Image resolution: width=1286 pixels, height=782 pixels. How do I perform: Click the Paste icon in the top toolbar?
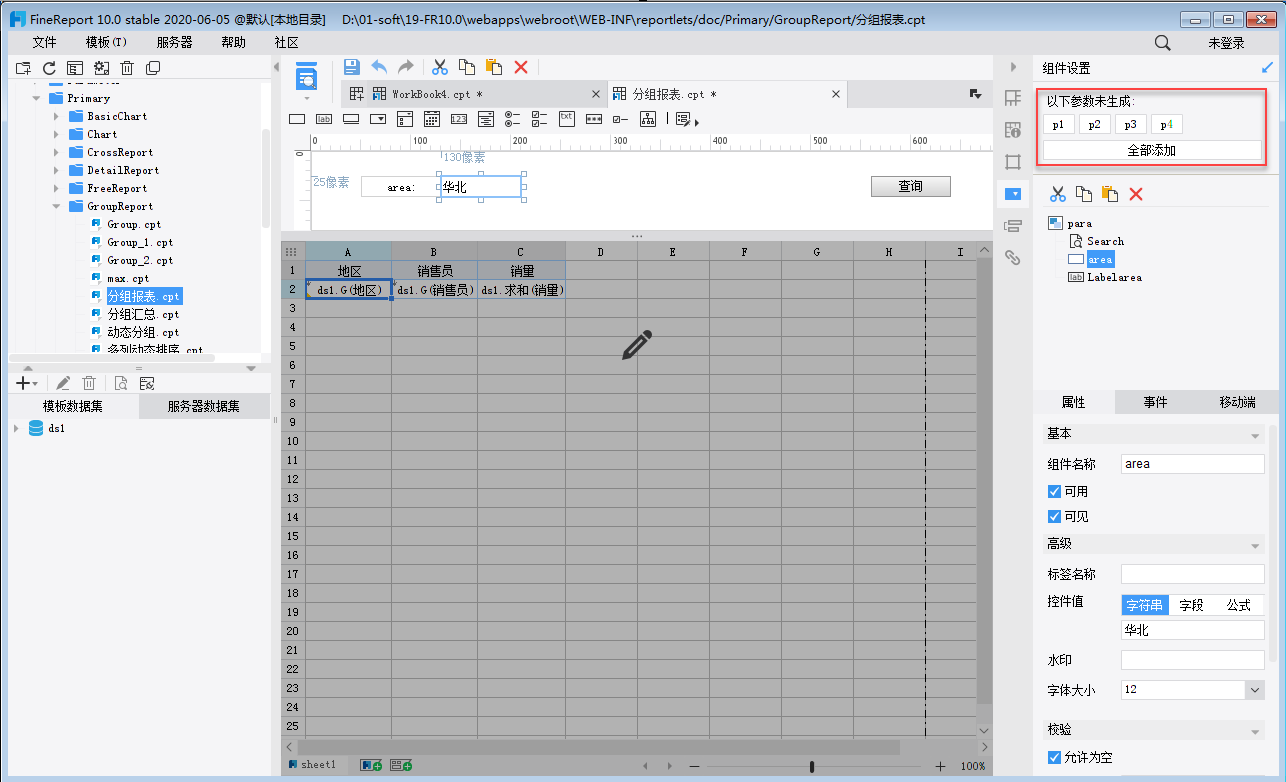tap(493, 67)
